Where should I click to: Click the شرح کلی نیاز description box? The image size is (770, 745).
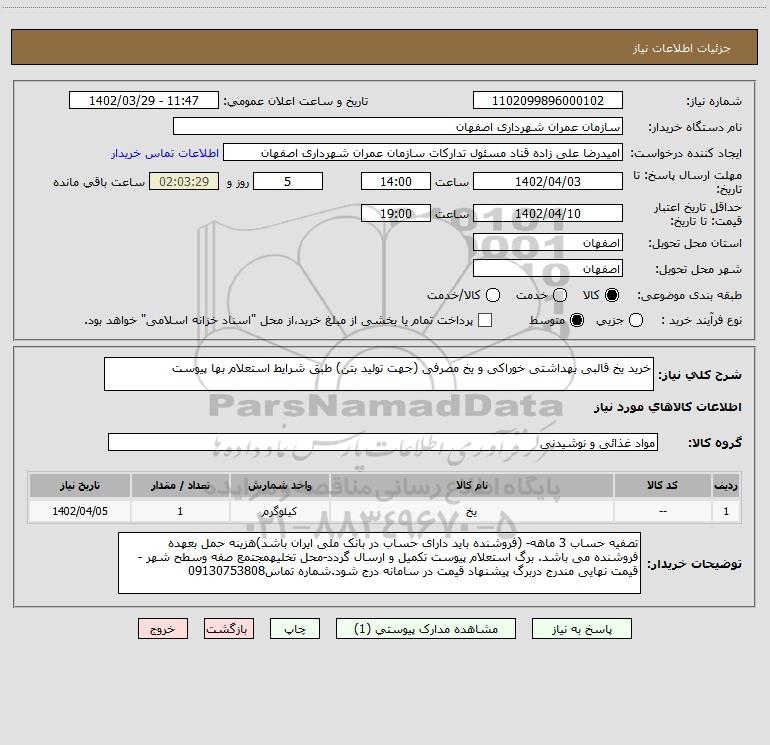click(x=379, y=374)
